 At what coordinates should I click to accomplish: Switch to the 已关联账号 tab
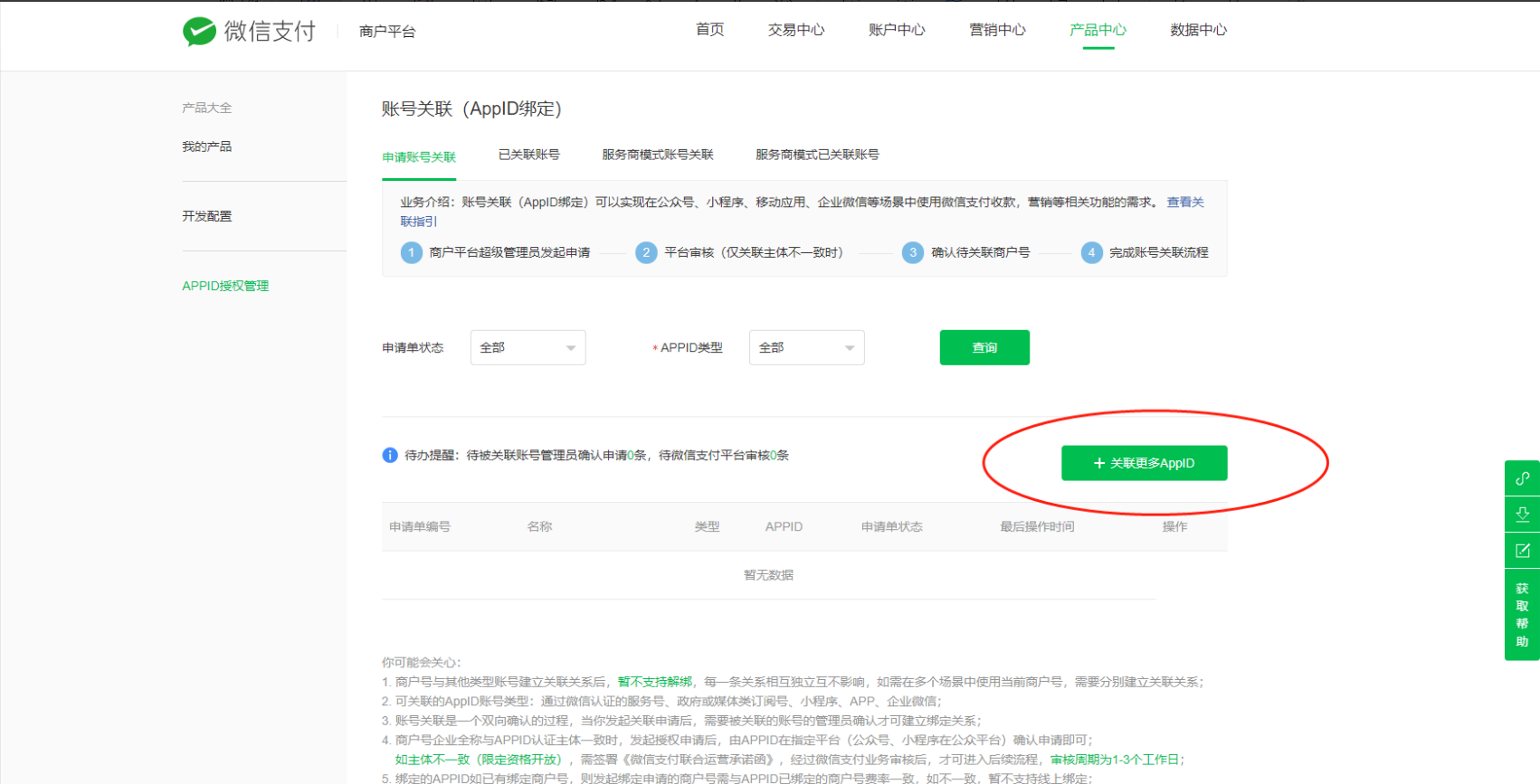[x=528, y=155]
